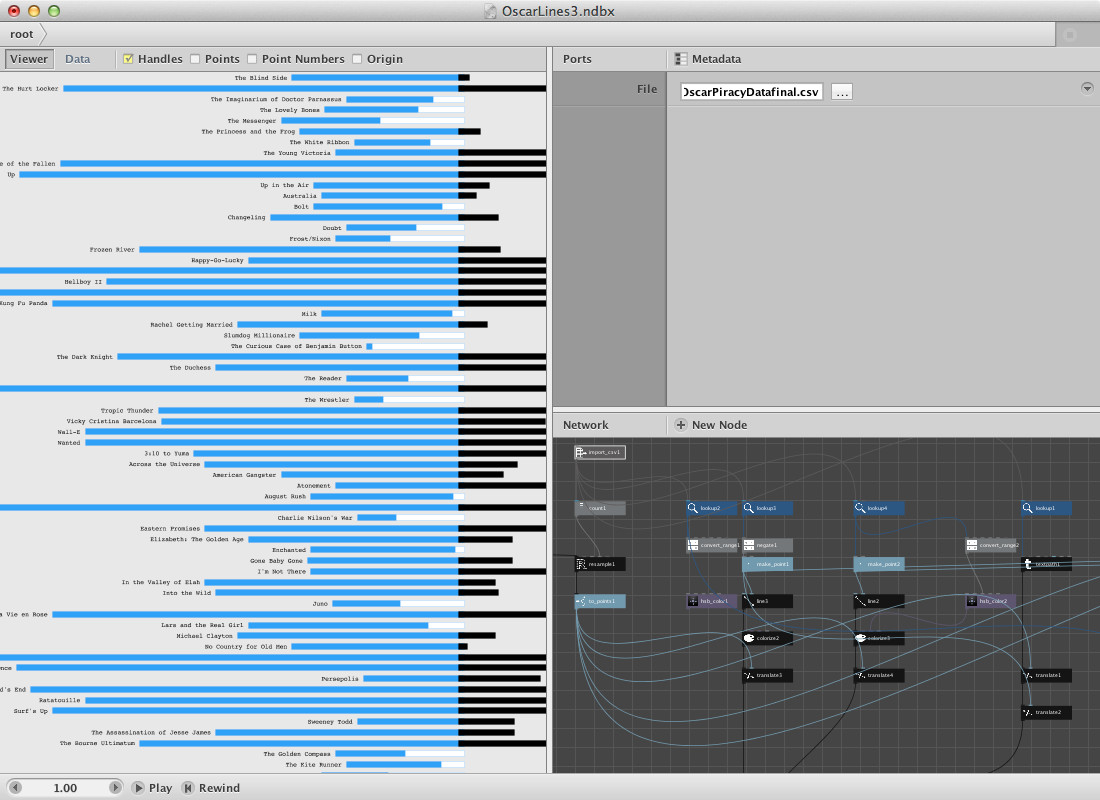Click the plus icon beside New Node
1100x800 pixels.
pos(680,425)
